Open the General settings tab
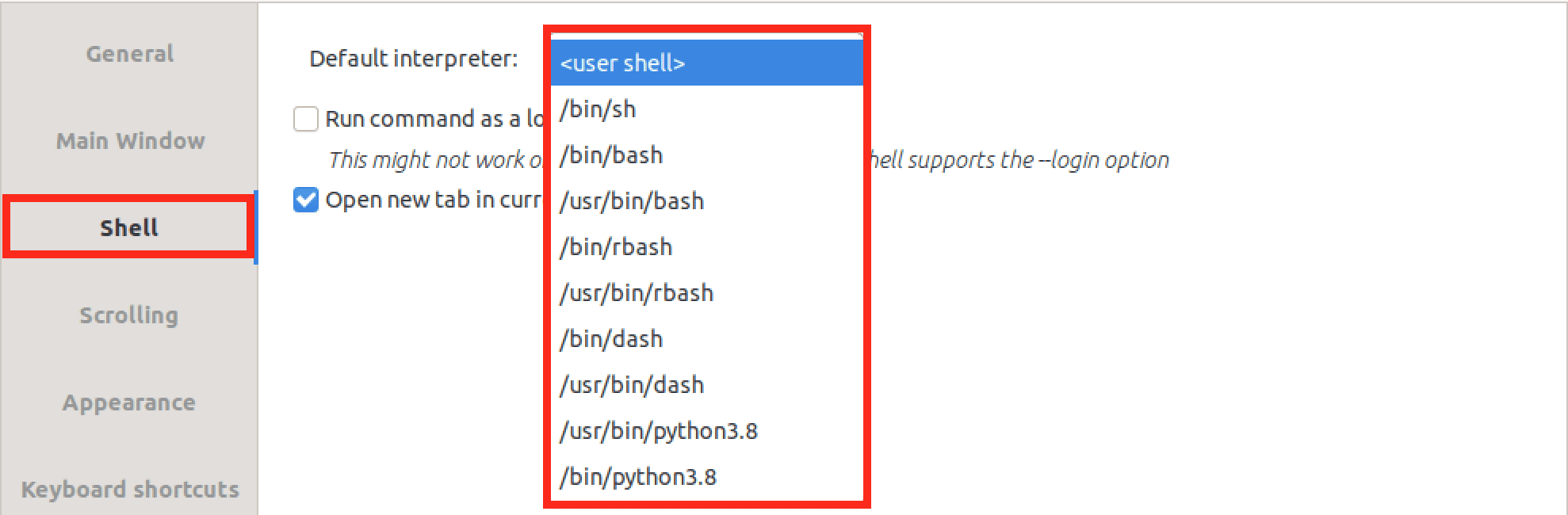Screen dimensions: 1568x515 pyautogui.click(x=129, y=54)
